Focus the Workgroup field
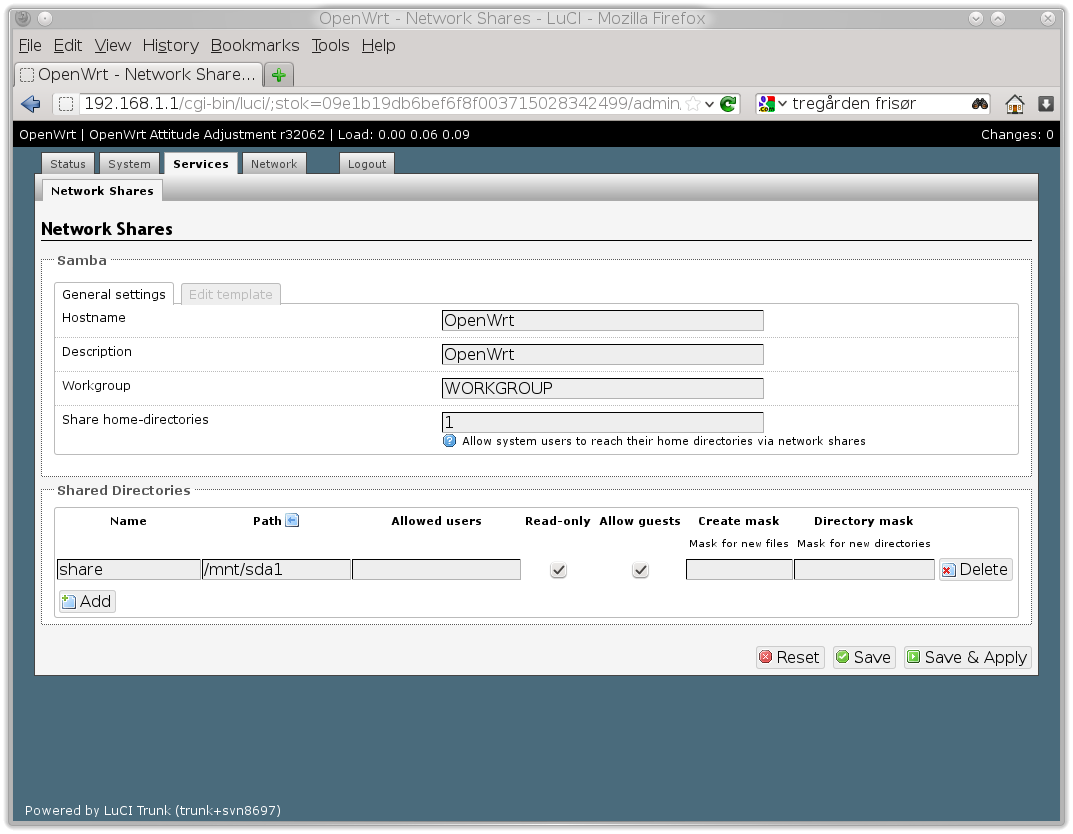The height and width of the screenshot is (834, 1073). click(x=602, y=388)
